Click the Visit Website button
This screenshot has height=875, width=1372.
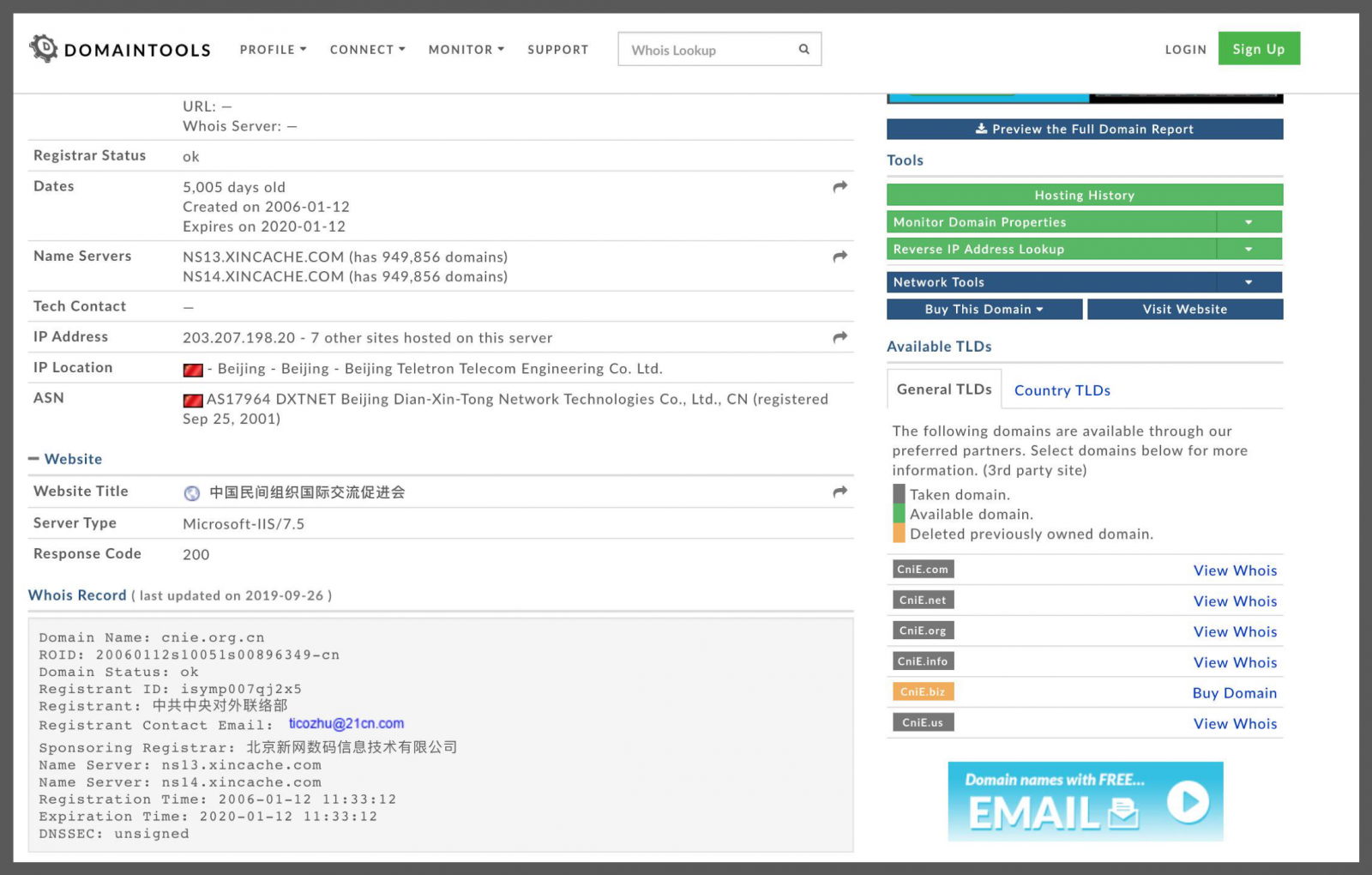[1185, 309]
